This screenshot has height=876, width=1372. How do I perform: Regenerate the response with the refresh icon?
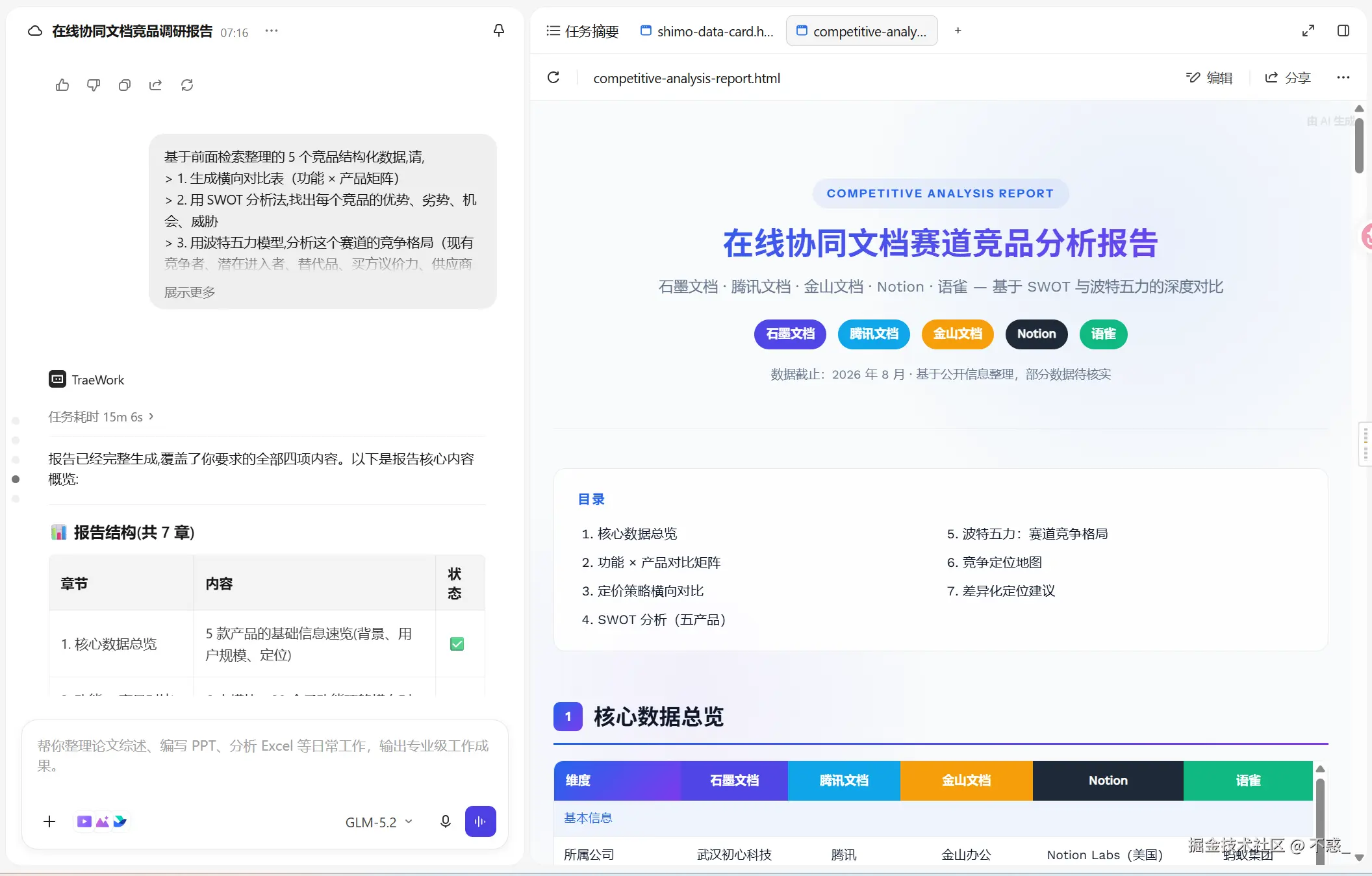pyautogui.click(x=187, y=85)
